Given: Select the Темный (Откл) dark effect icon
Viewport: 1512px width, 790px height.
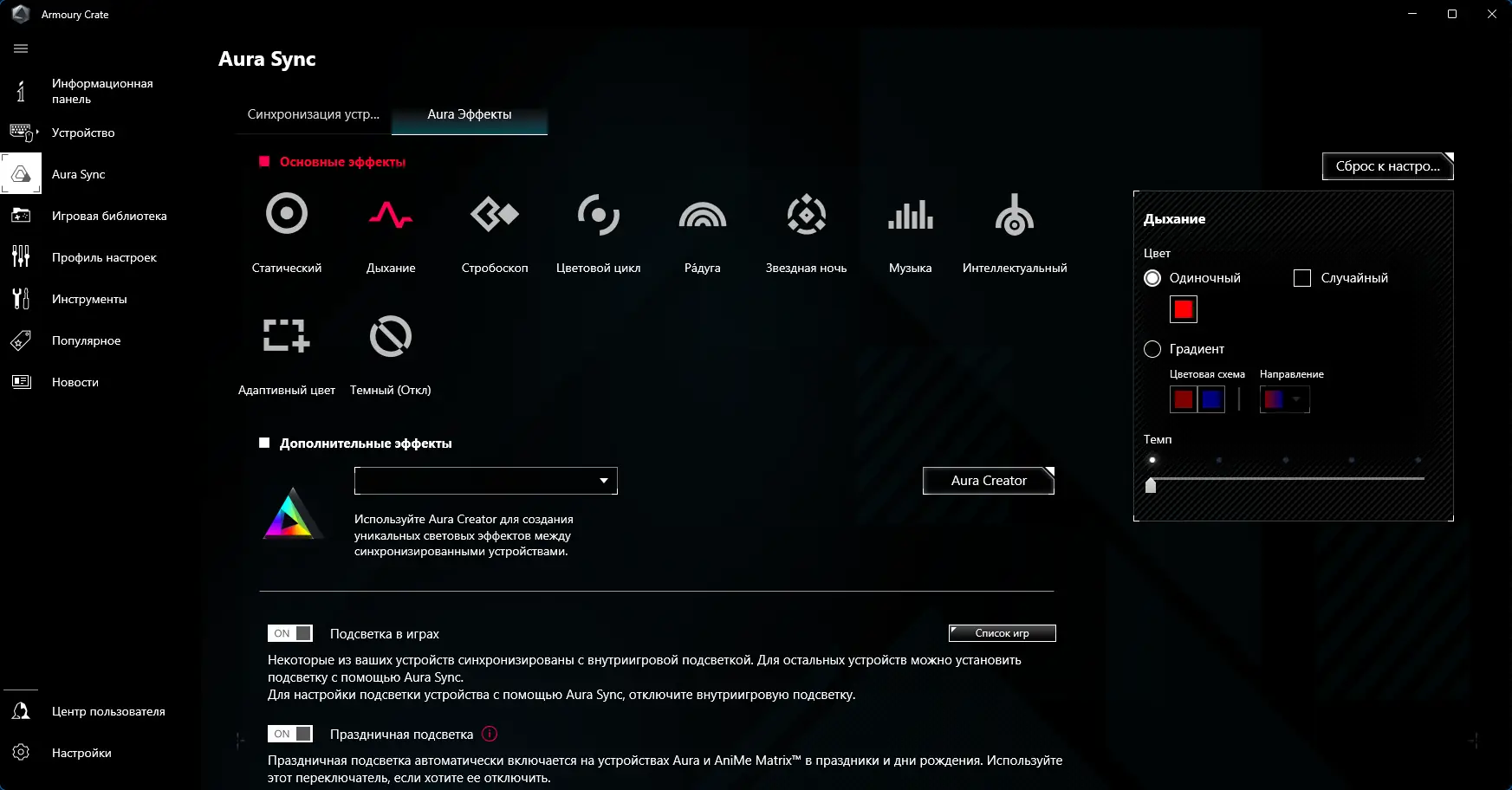Looking at the screenshot, I should (x=391, y=336).
